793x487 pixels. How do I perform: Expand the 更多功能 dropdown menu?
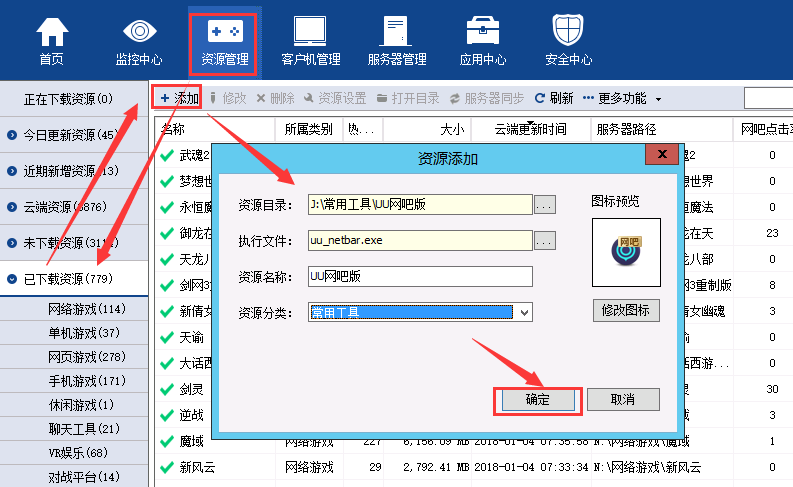pos(622,98)
